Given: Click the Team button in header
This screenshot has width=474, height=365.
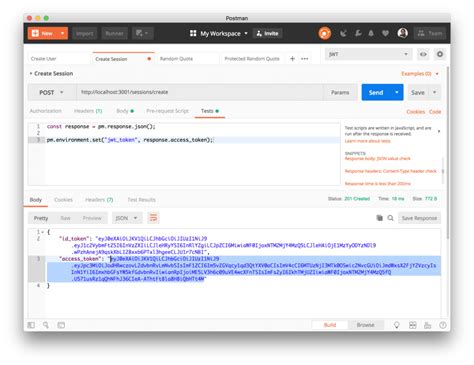Looking at the screenshot, I should 430,33.
